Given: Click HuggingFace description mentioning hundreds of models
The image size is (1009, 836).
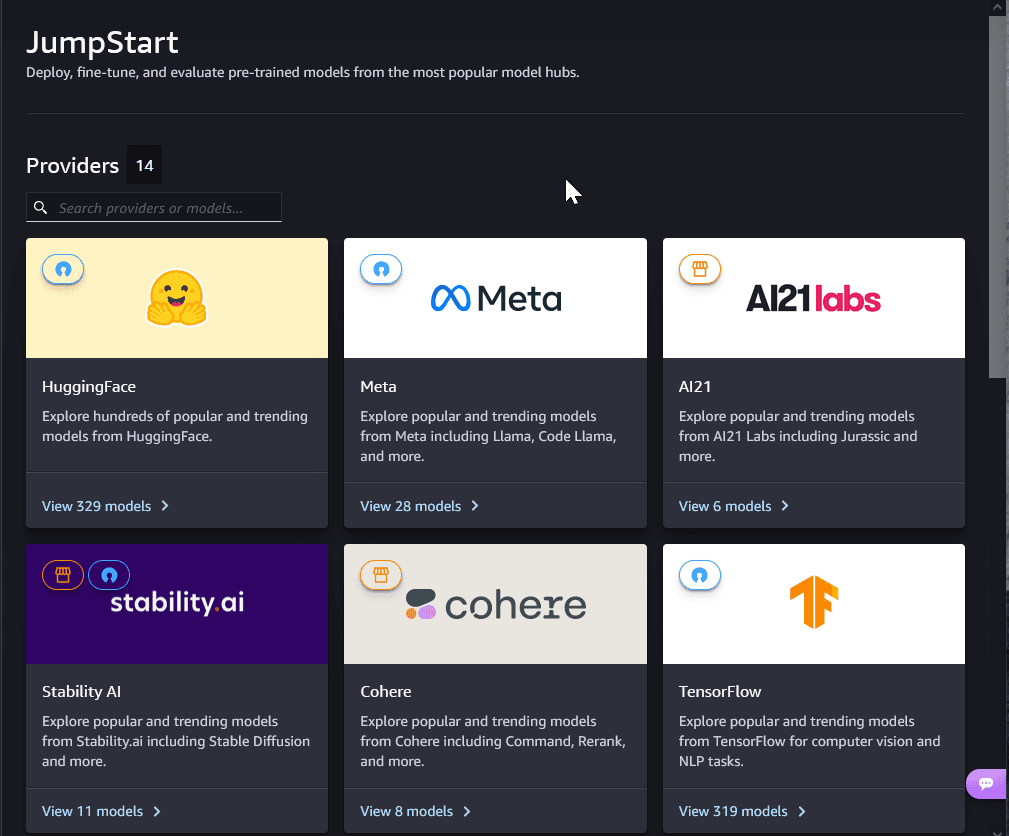Looking at the screenshot, I should click(174, 426).
